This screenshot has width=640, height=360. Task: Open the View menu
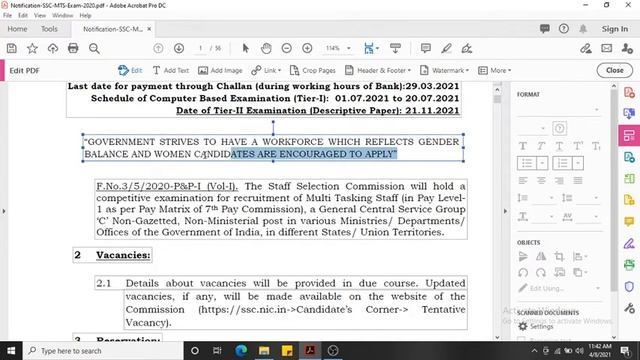40,16
